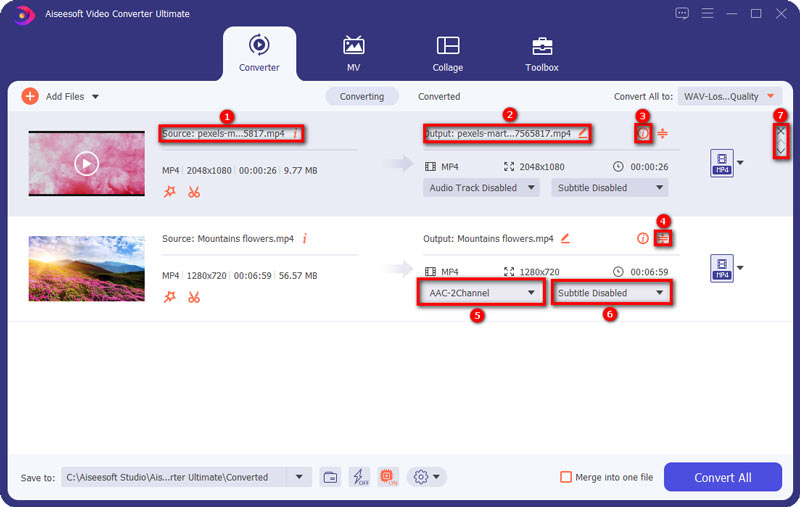Click the Aiseesoft app logo
This screenshot has height=507, width=800.
click(23, 15)
